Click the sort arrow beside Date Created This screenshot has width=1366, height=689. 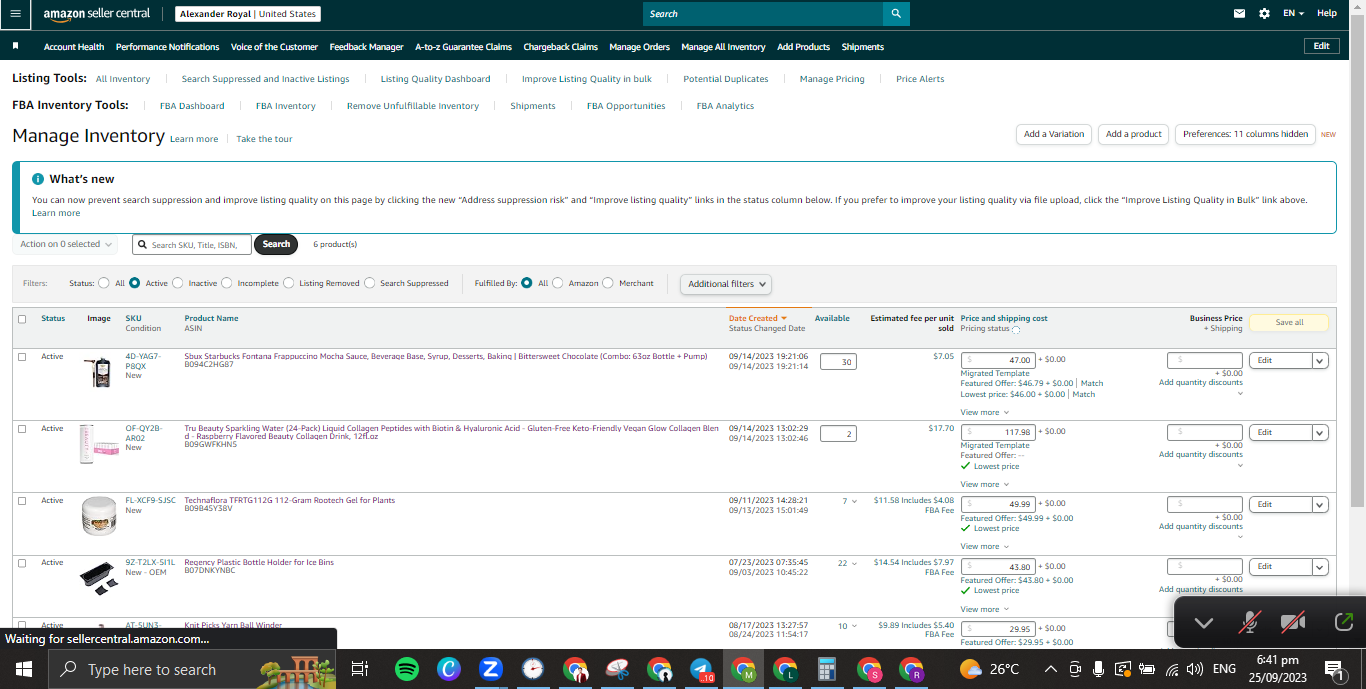[x=784, y=318]
